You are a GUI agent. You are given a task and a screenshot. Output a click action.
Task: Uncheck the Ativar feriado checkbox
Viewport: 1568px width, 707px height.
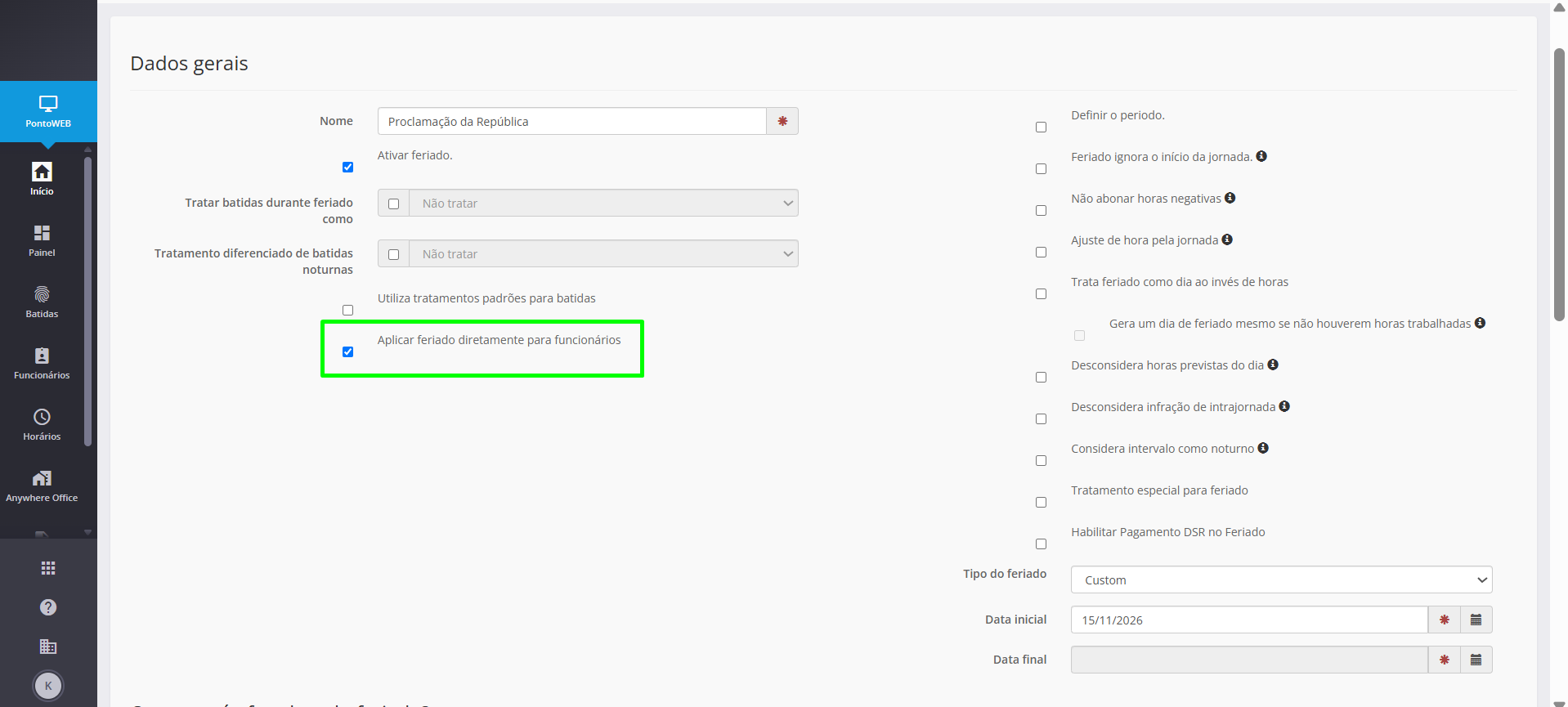(x=347, y=167)
